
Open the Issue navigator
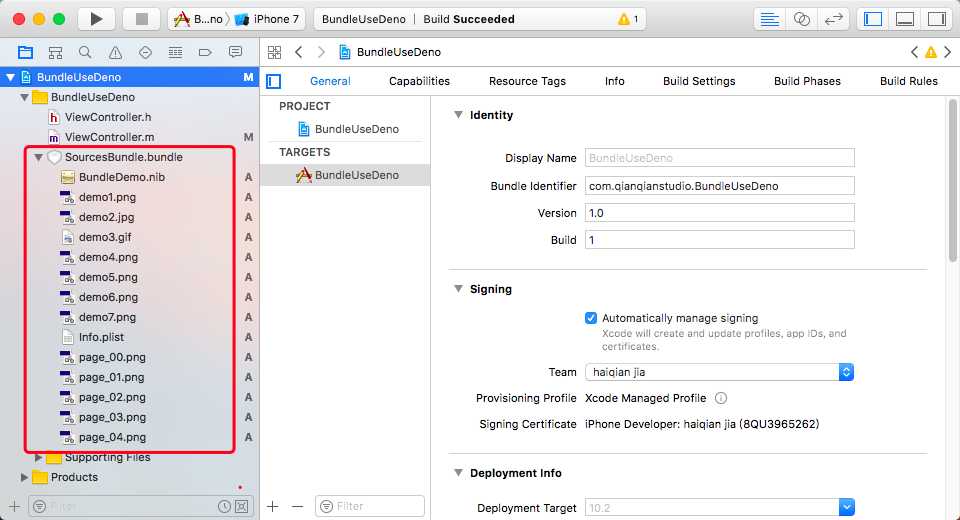tap(115, 53)
